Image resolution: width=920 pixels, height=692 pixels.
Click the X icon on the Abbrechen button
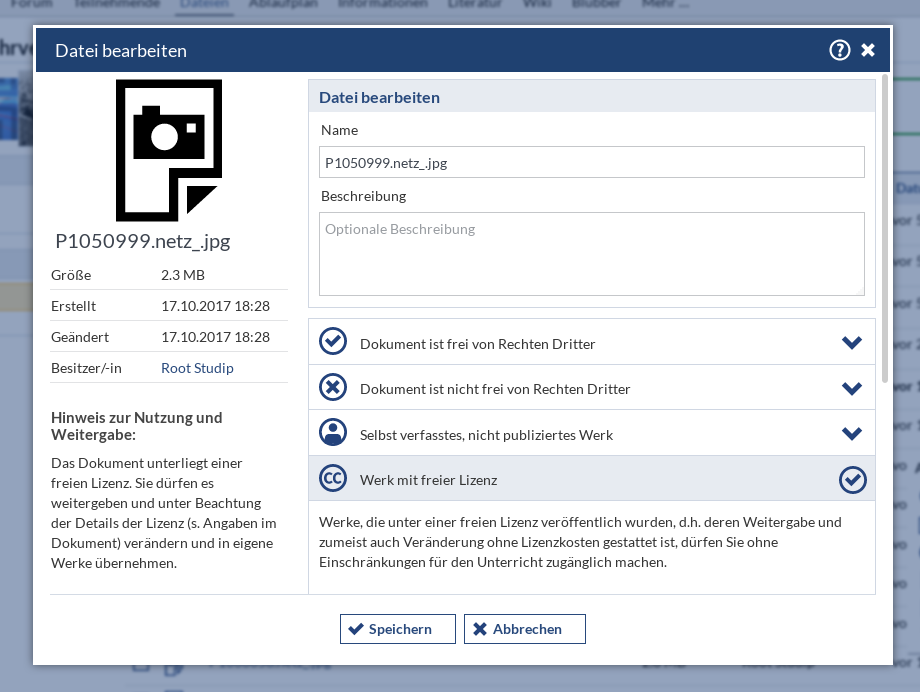pyautogui.click(x=480, y=629)
